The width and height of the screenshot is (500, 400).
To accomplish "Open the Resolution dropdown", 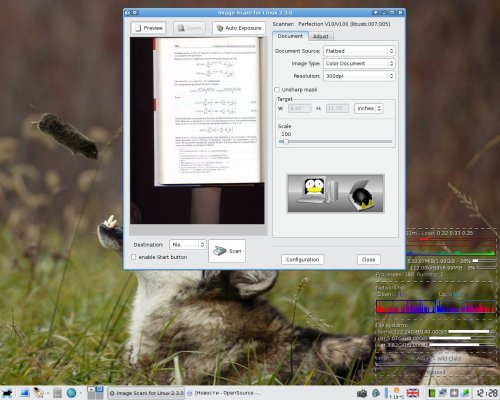I will coord(359,76).
